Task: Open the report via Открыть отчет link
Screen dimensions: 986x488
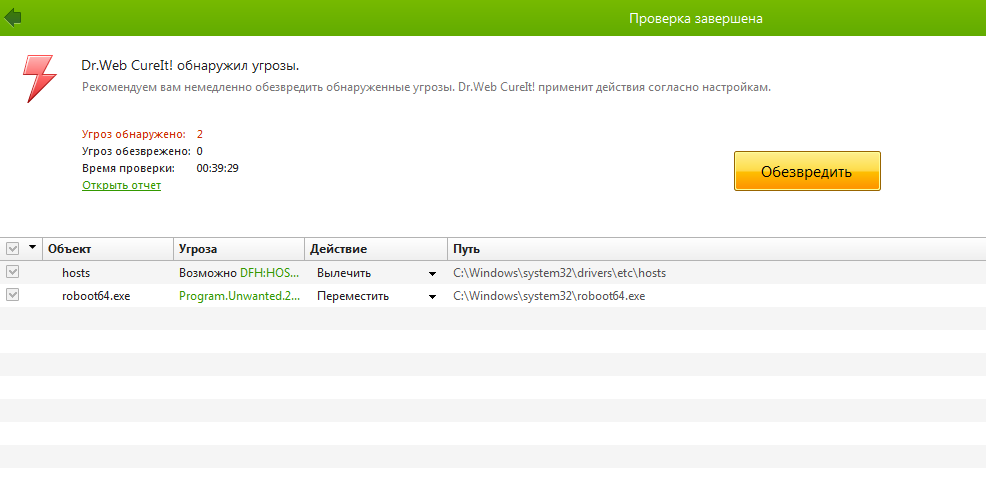Action: (x=121, y=185)
